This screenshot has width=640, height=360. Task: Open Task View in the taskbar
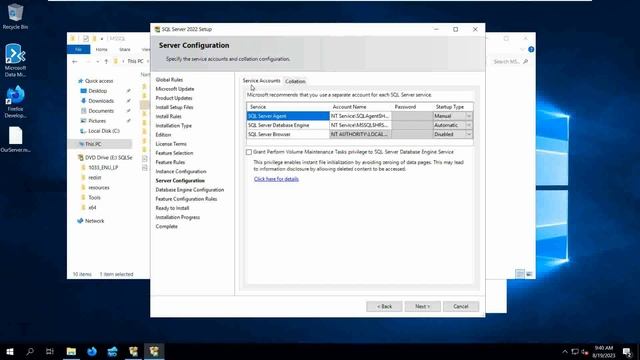pos(50,351)
